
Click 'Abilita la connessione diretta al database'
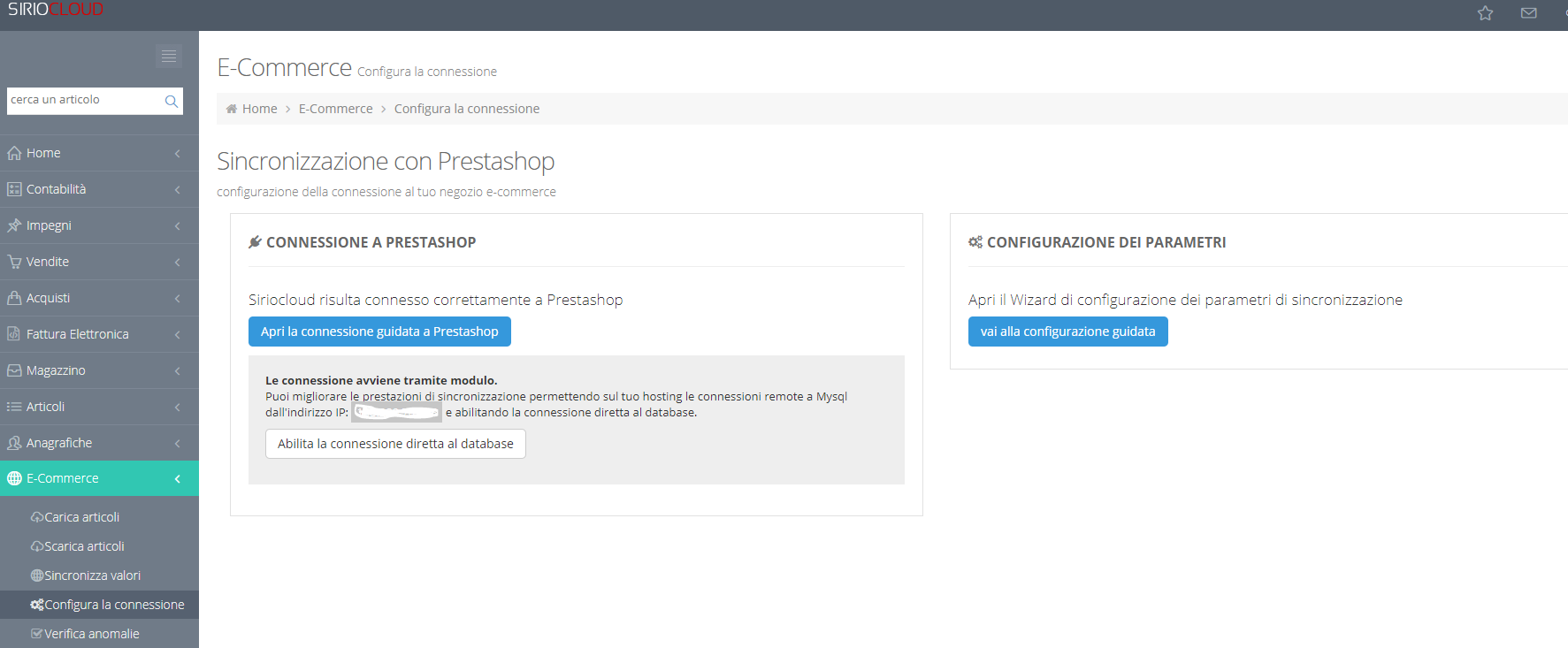[395, 444]
